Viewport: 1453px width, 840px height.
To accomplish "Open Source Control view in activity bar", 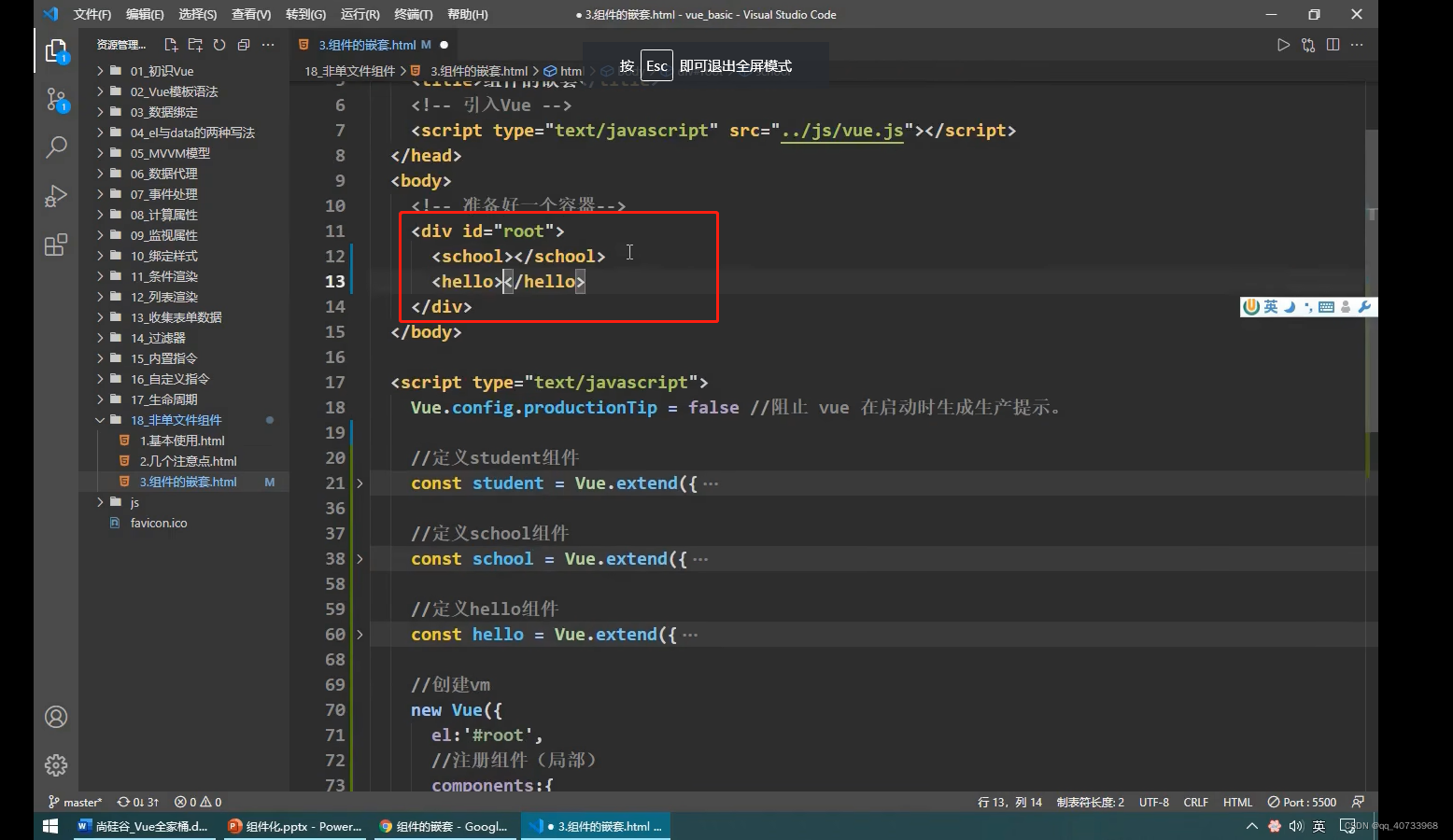I will coord(56,100).
